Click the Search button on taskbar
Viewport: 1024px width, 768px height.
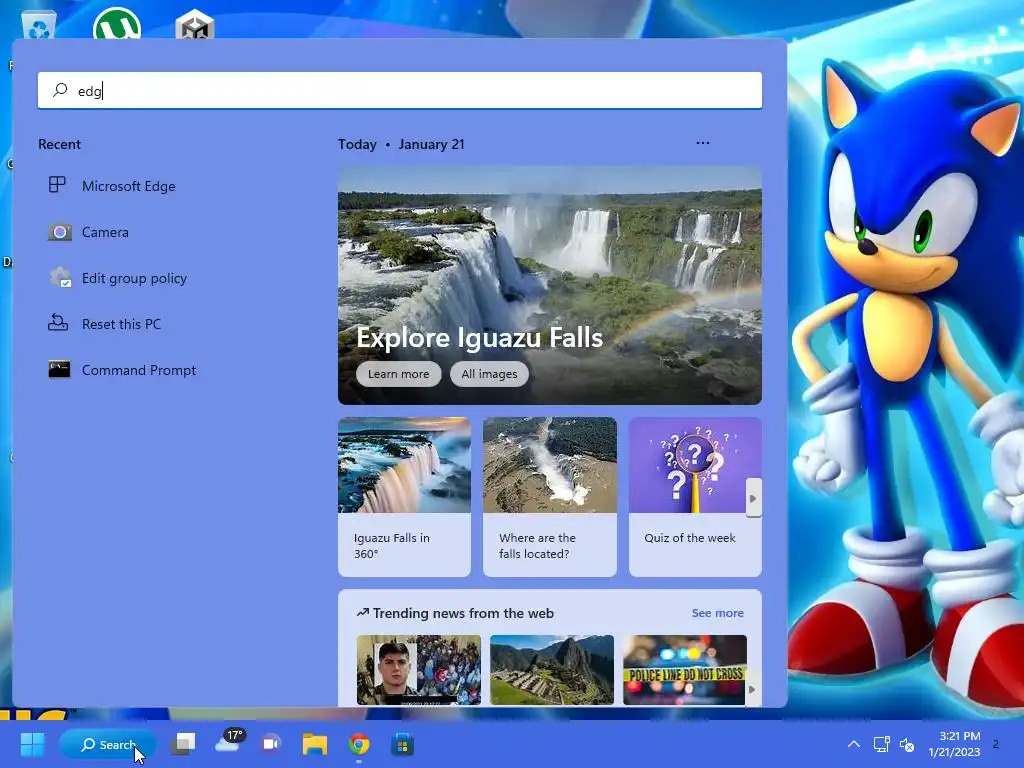coord(108,744)
